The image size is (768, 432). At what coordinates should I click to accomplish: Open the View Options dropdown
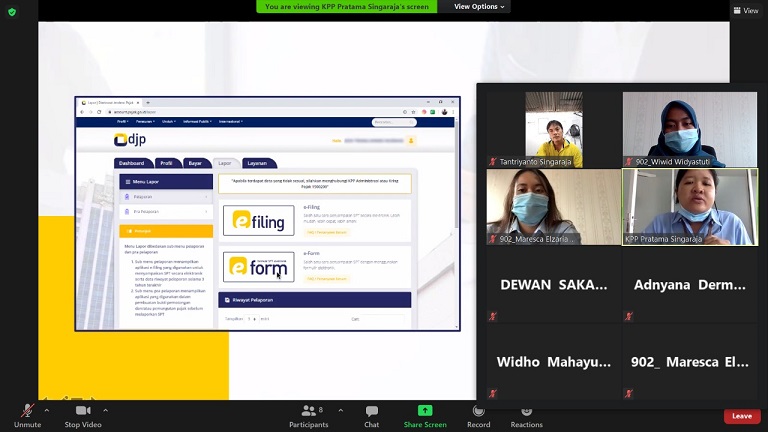point(479,6)
